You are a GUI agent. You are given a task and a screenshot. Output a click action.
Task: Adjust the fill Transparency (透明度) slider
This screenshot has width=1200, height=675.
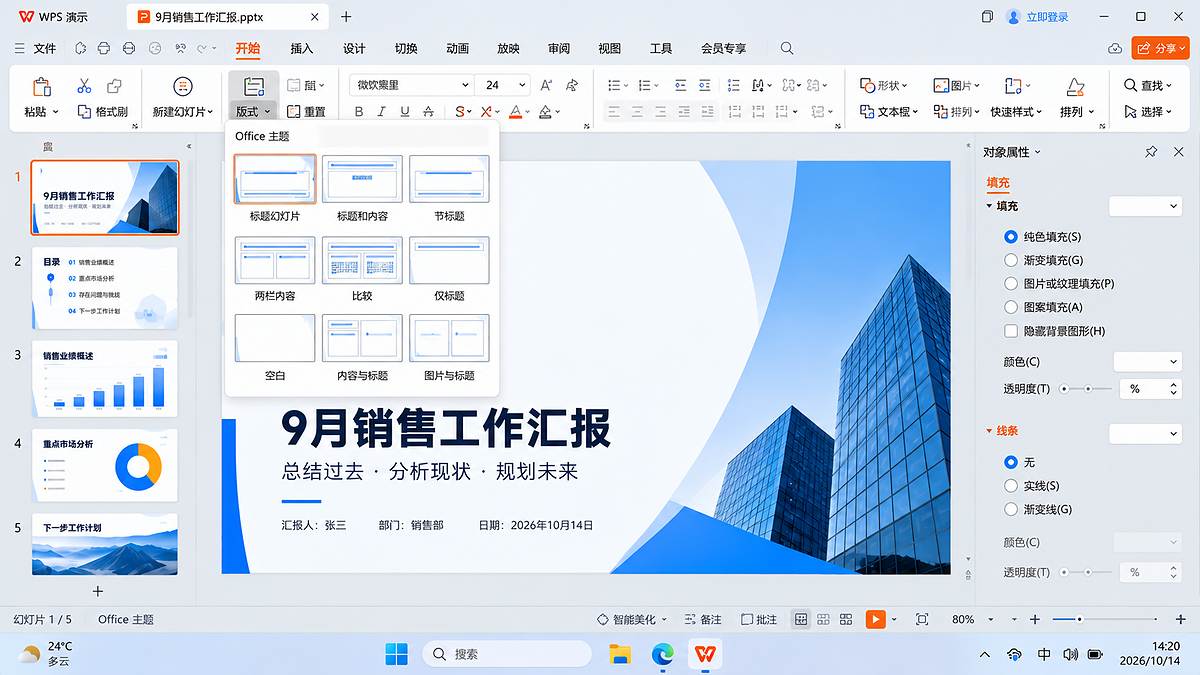[x=1087, y=388]
